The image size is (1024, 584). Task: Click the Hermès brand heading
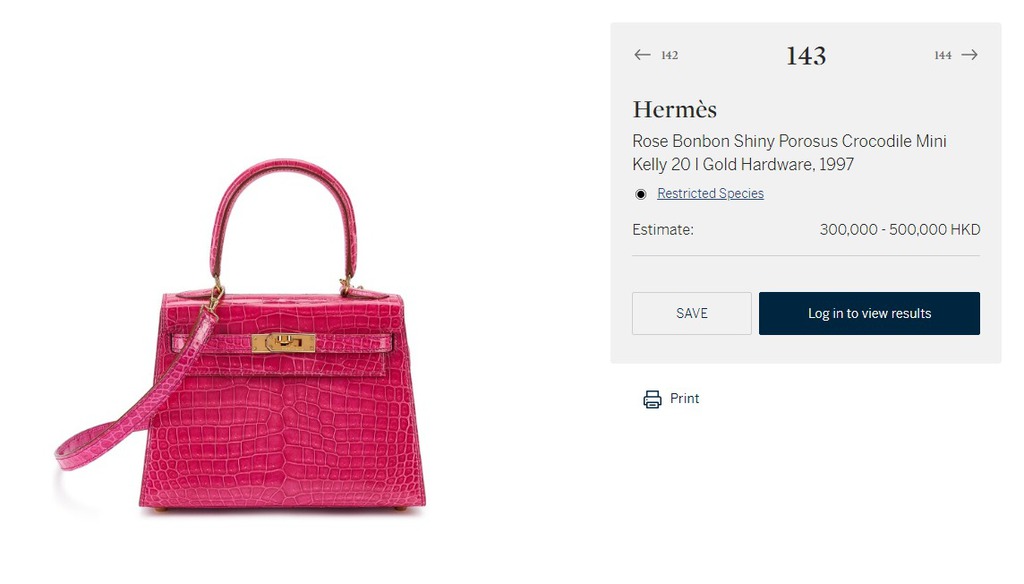tap(675, 109)
